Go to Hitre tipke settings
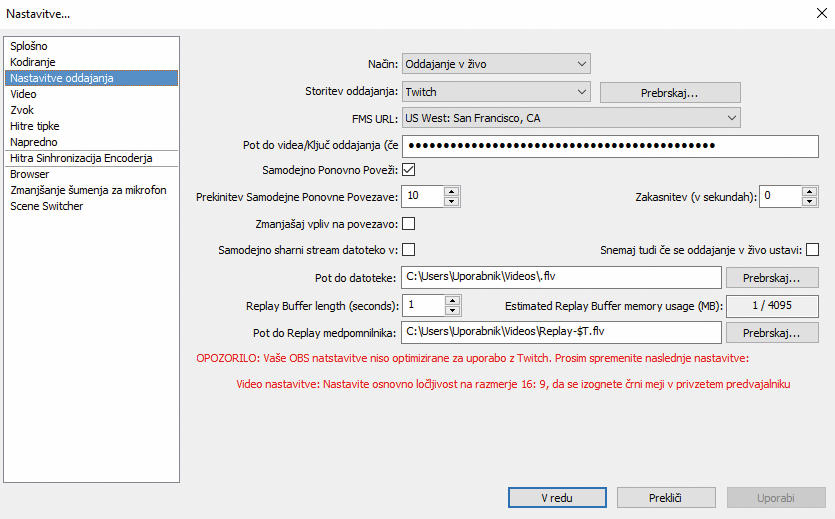 click(x=91, y=126)
